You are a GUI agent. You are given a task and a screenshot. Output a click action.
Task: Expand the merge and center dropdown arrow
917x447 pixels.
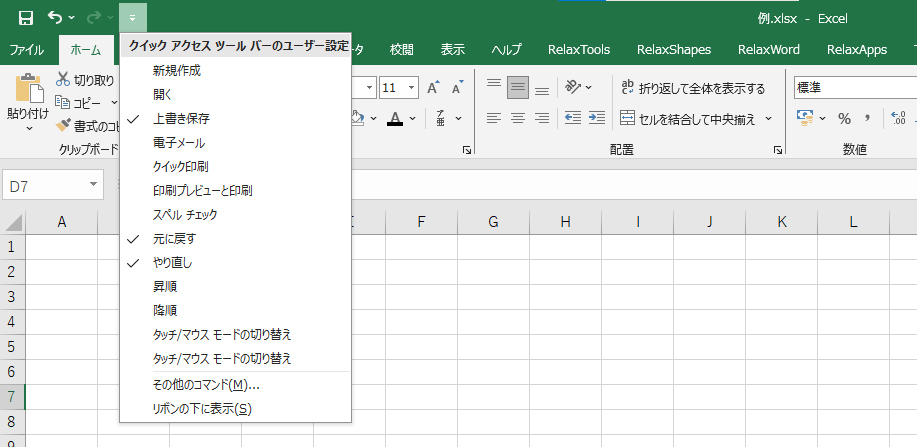coord(768,119)
